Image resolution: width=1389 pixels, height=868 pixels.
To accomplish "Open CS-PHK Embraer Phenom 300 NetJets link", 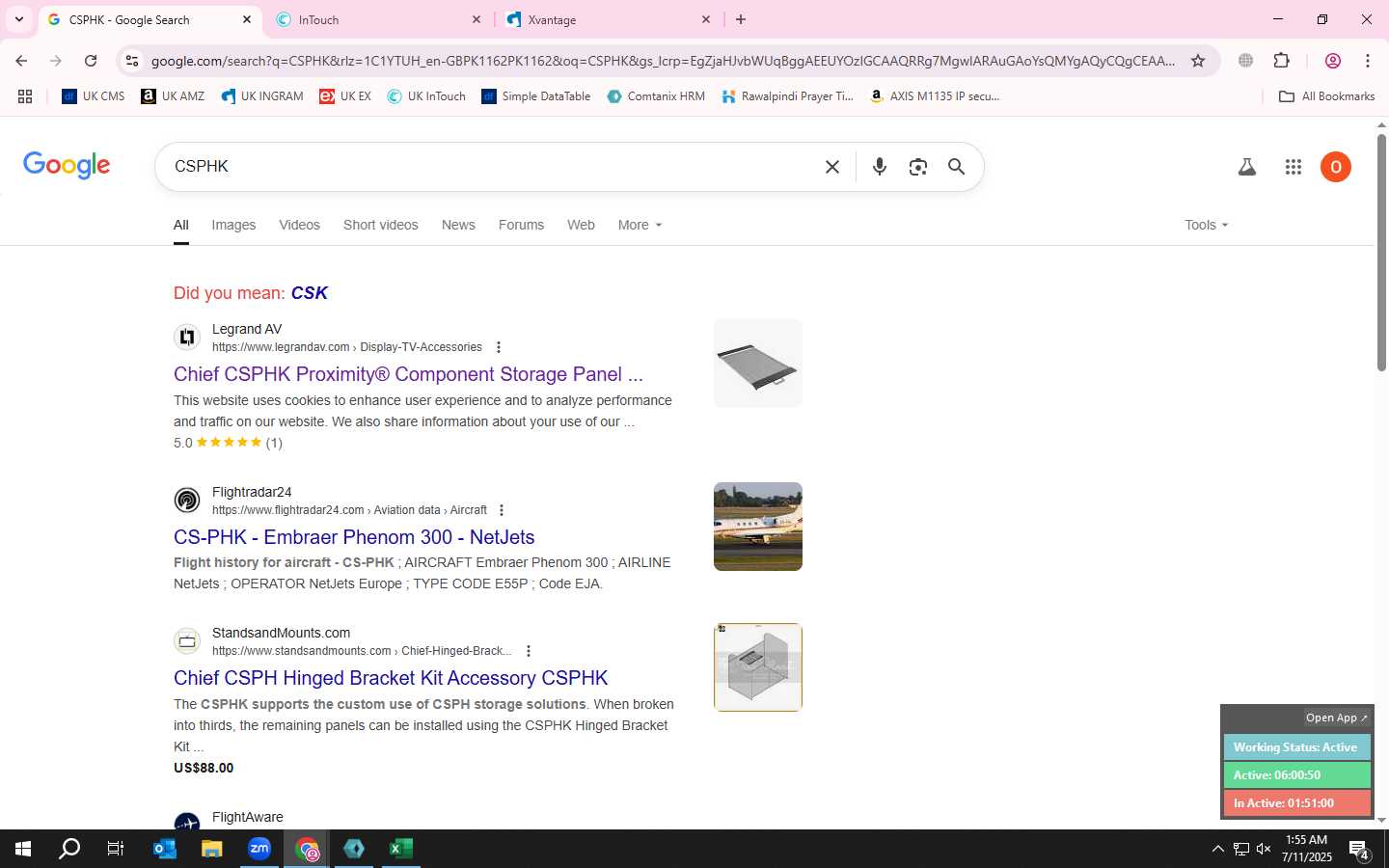I will click(x=354, y=537).
